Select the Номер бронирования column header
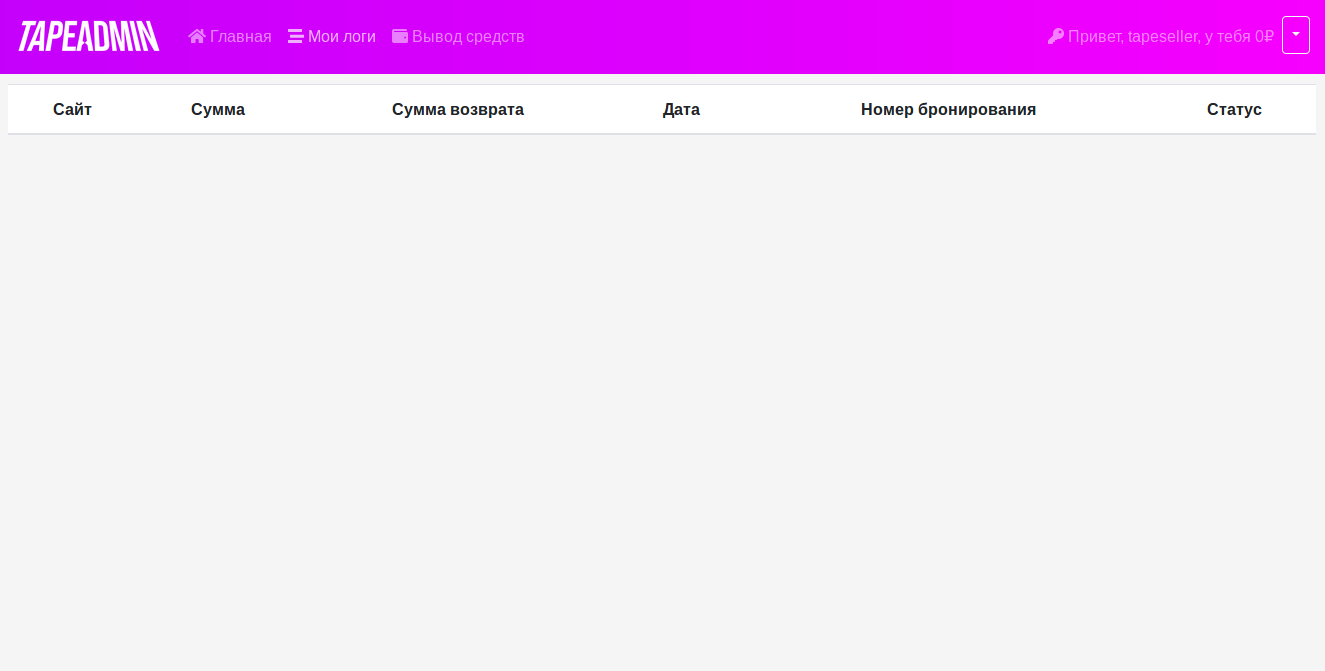 tap(948, 109)
